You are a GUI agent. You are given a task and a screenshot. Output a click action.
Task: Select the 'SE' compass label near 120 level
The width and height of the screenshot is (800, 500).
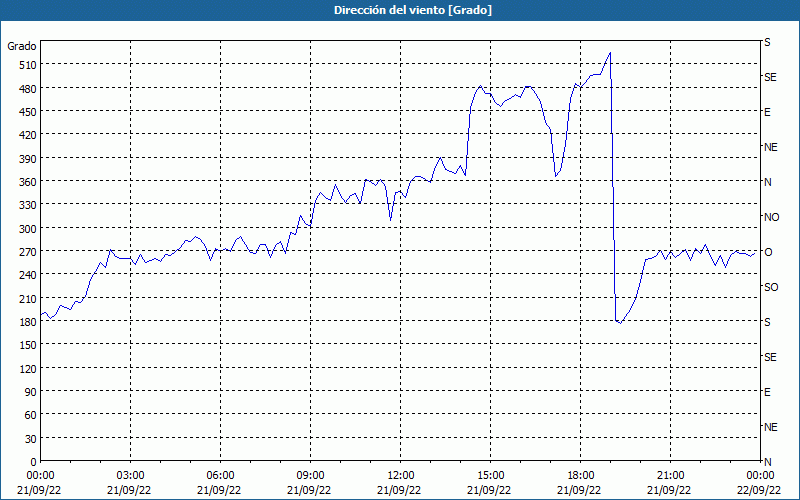(770, 357)
